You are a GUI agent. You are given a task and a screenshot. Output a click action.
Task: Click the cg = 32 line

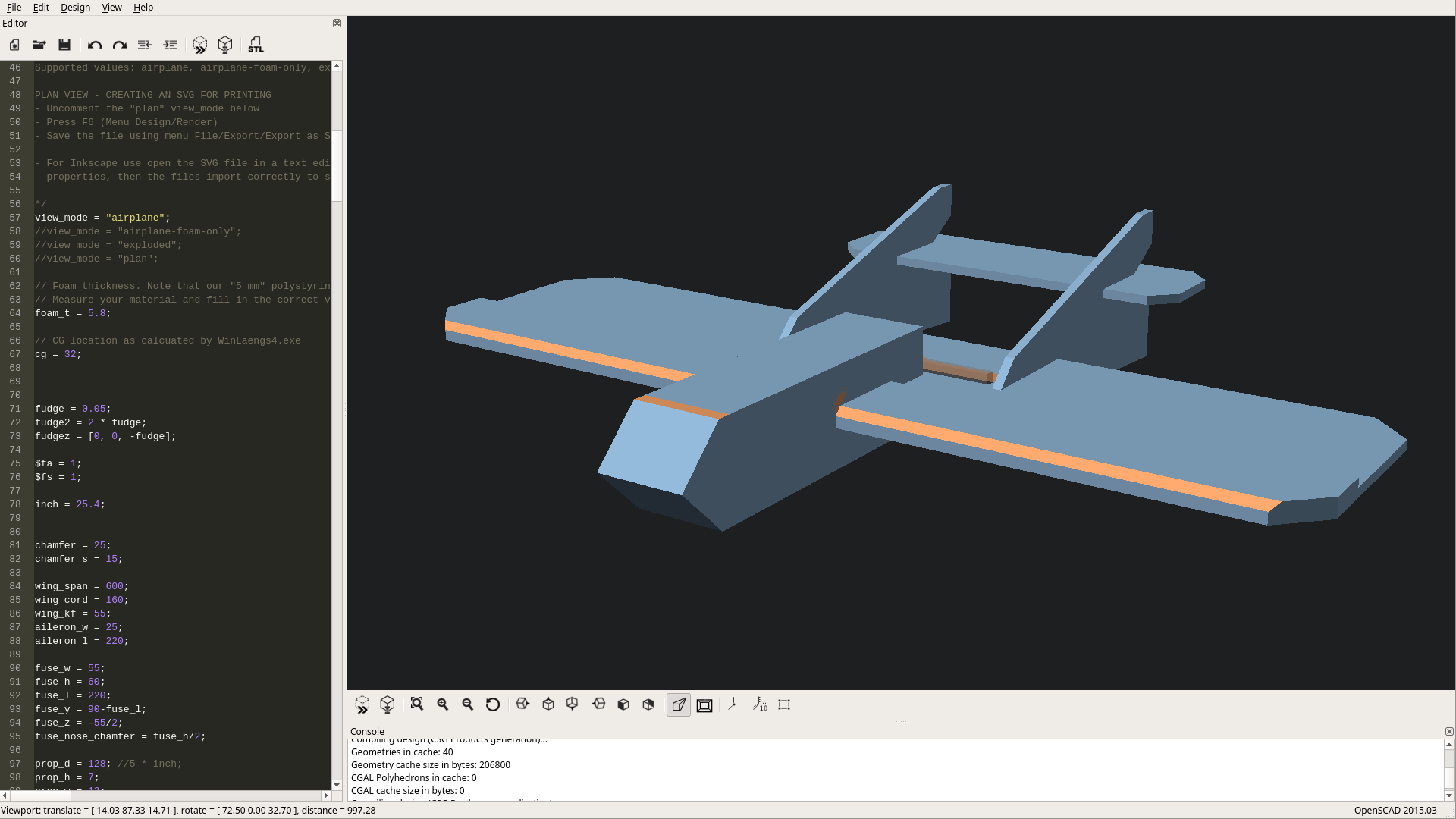click(58, 354)
